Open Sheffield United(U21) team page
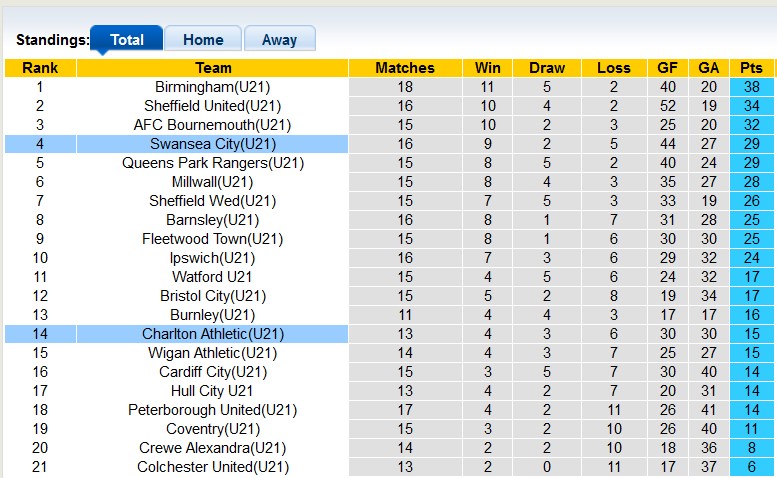 pos(213,106)
